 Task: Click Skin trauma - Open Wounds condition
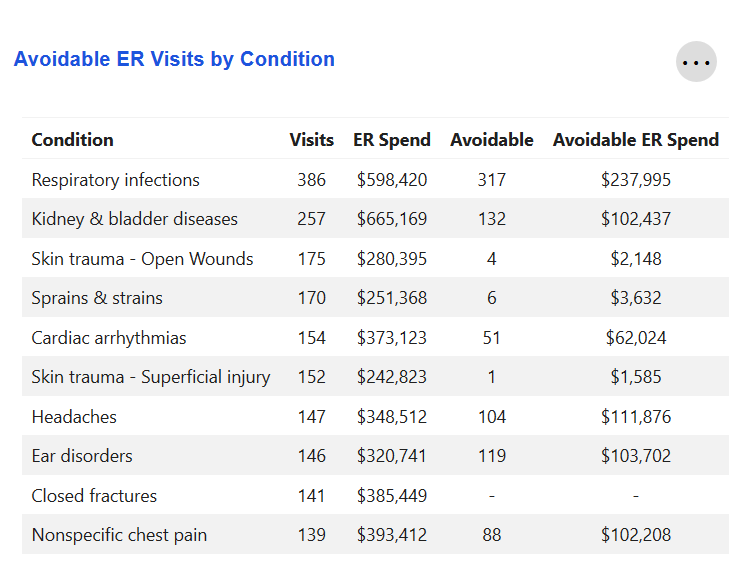[x=143, y=259]
